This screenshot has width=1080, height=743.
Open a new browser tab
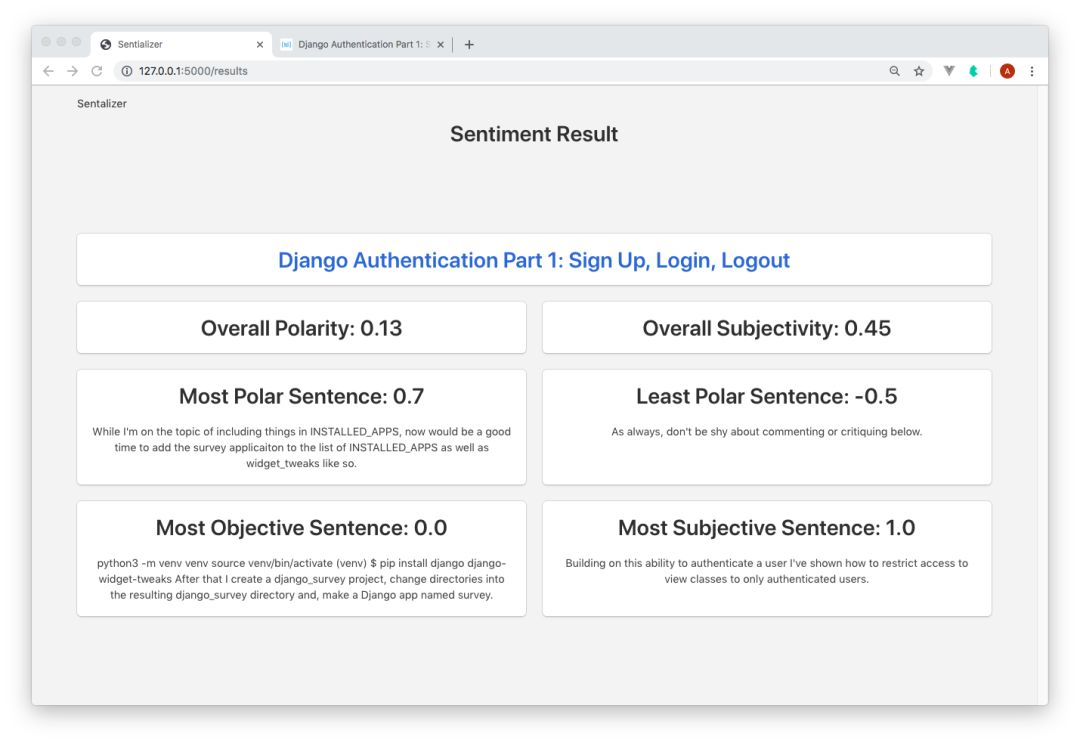click(469, 44)
